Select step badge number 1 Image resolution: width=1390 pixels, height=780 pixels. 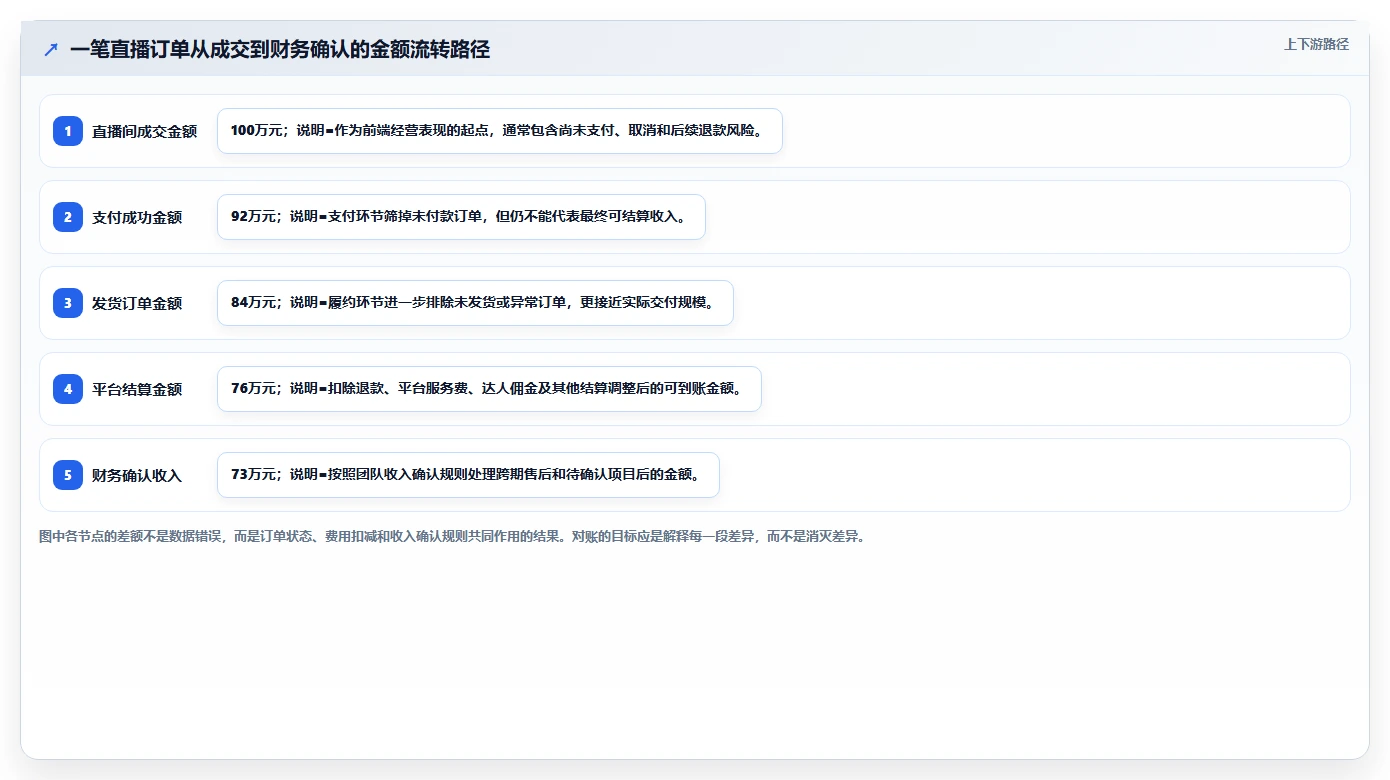point(68,131)
